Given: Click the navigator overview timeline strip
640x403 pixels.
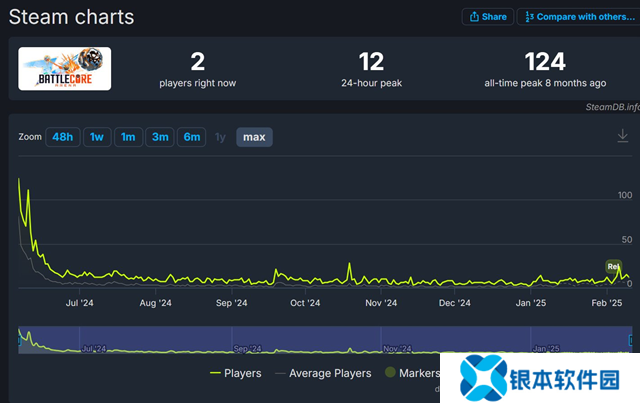Looking at the screenshot, I should tap(325, 340).
